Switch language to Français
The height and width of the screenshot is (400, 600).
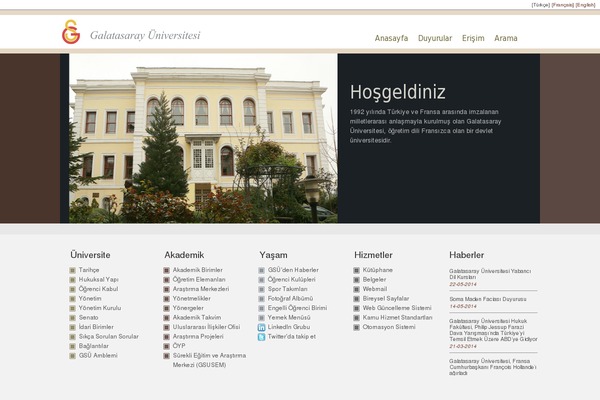pos(562,5)
